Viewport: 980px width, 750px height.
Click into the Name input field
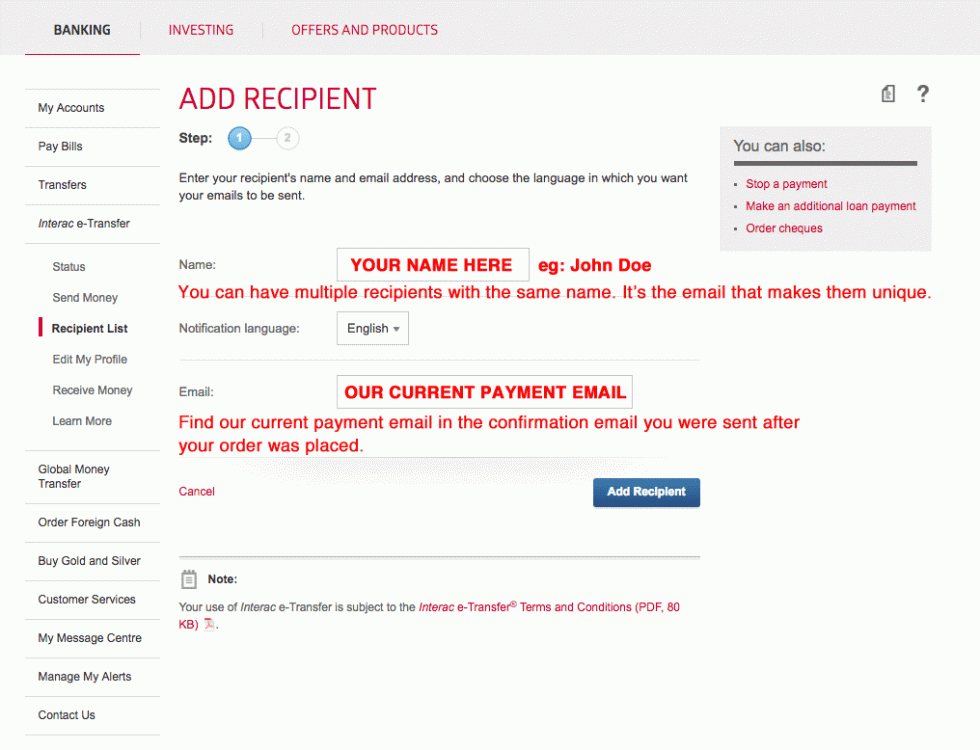[x=432, y=265]
